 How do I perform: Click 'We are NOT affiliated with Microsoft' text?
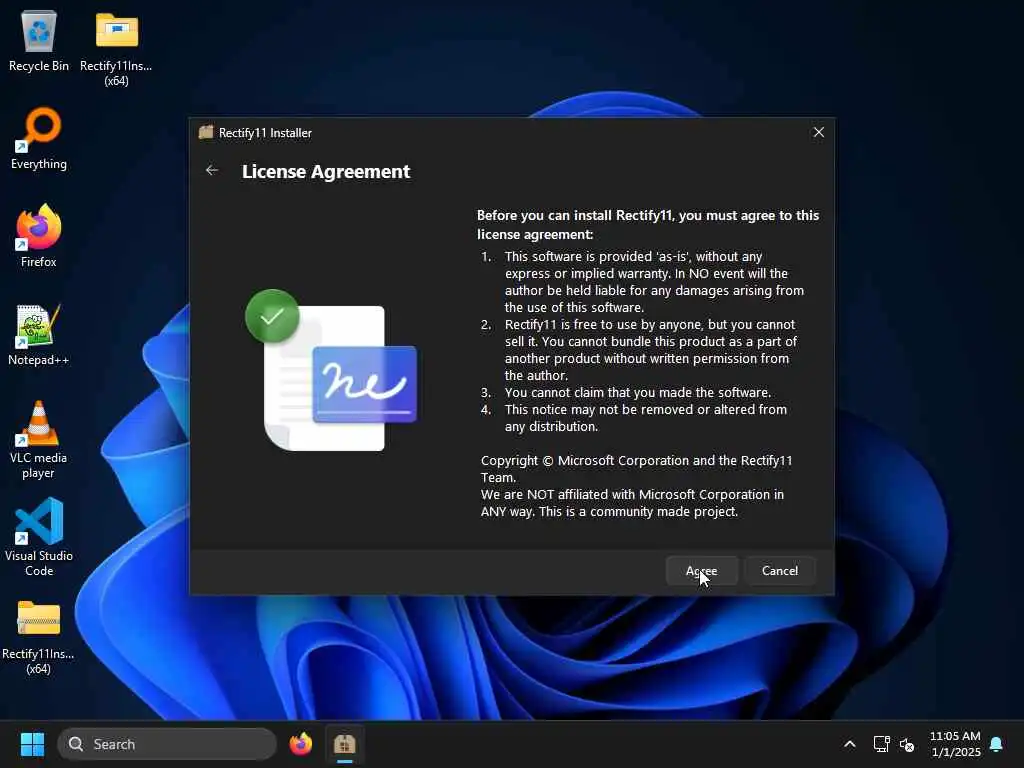click(x=632, y=502)
